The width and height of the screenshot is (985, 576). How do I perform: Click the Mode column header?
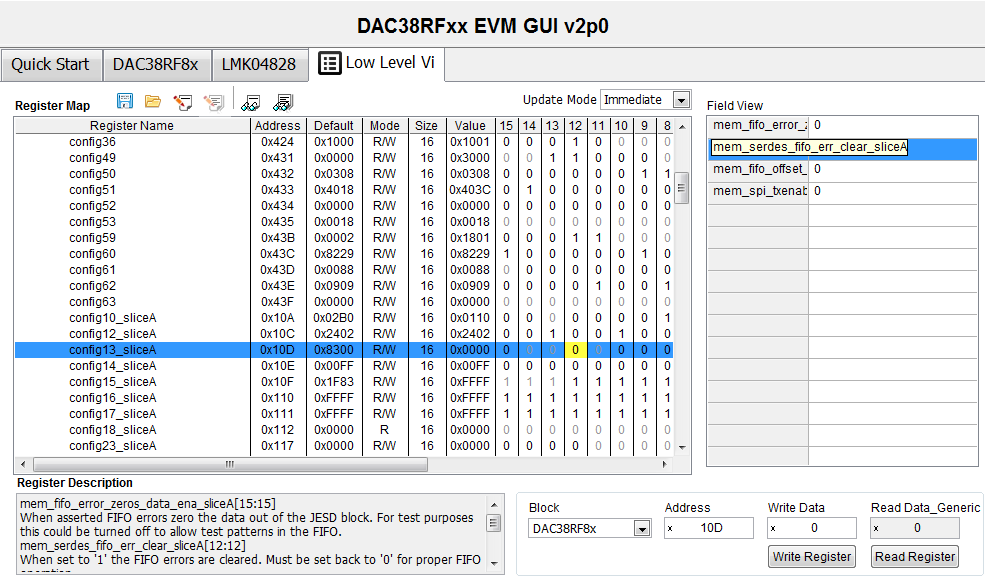coord(384,126)
